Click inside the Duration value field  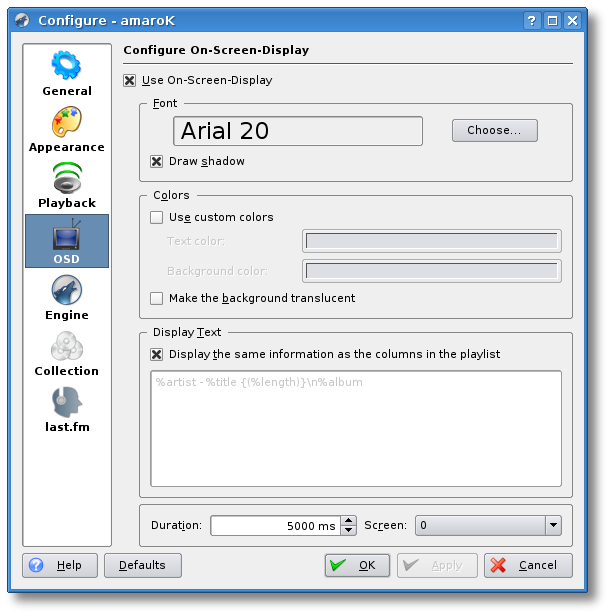(274, 525)
